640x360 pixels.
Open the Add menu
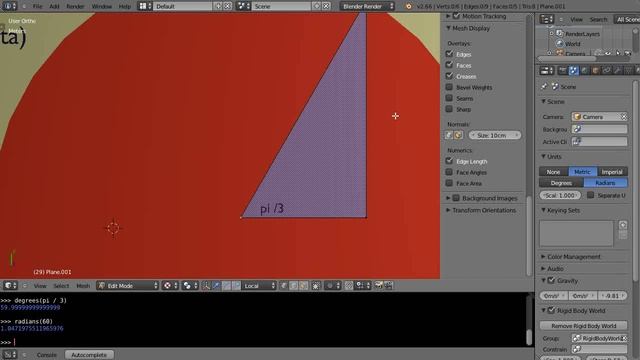coord(54,6)
